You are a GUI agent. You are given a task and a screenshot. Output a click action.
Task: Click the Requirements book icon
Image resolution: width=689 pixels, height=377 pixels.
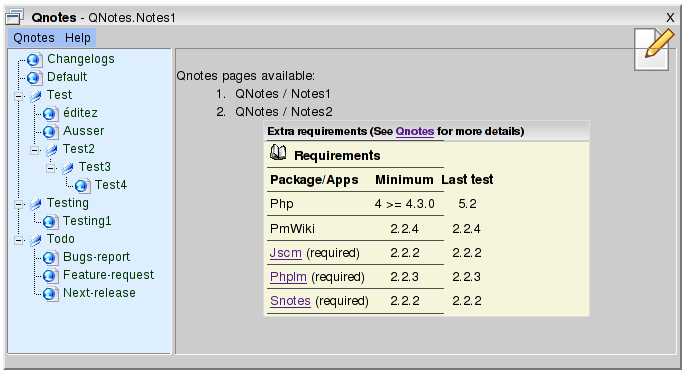pos(278,152)
